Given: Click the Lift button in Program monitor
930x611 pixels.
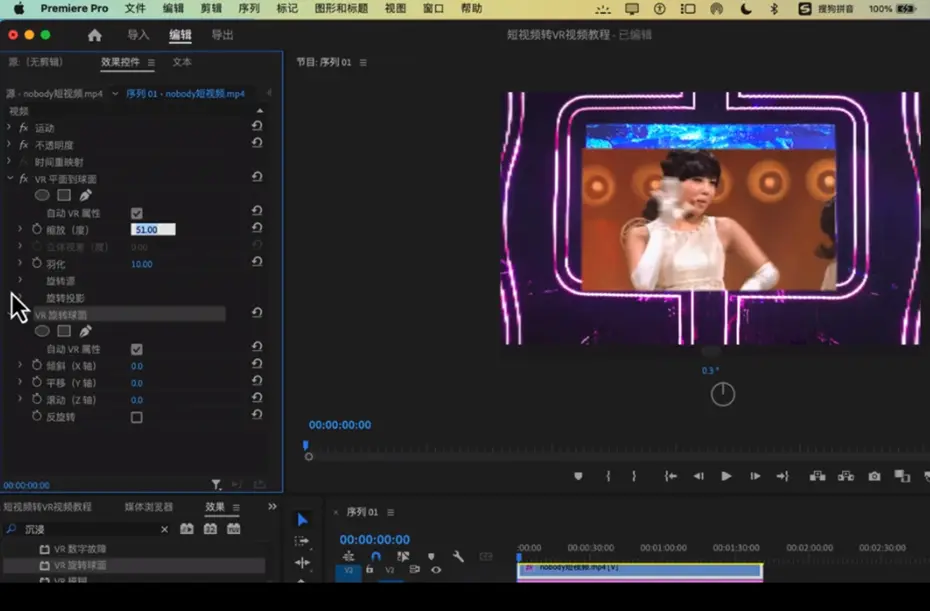Looking at the screenshot, I should [817, 476].
